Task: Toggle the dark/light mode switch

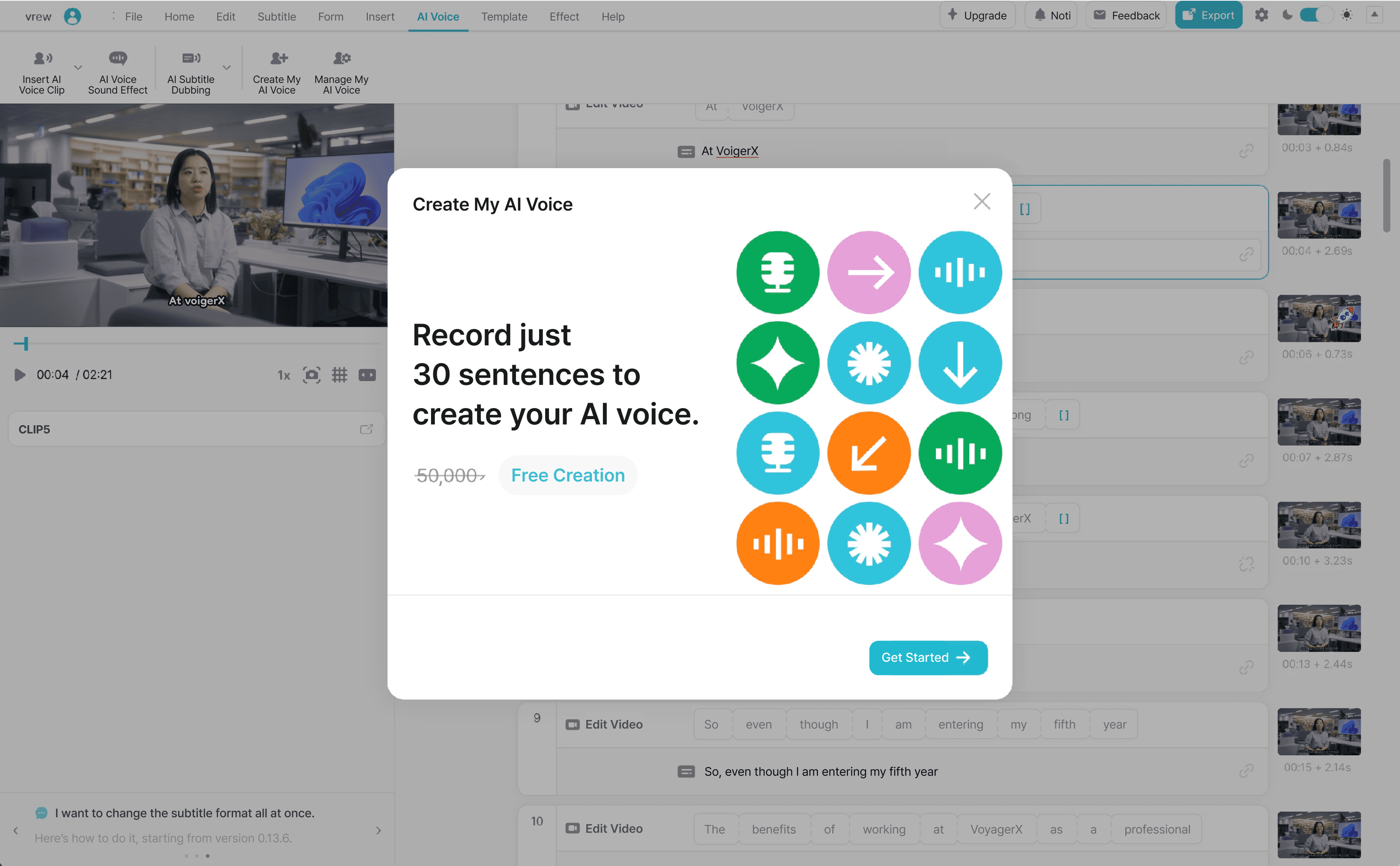Action: pyautogui.click(x=1316, y=16)
